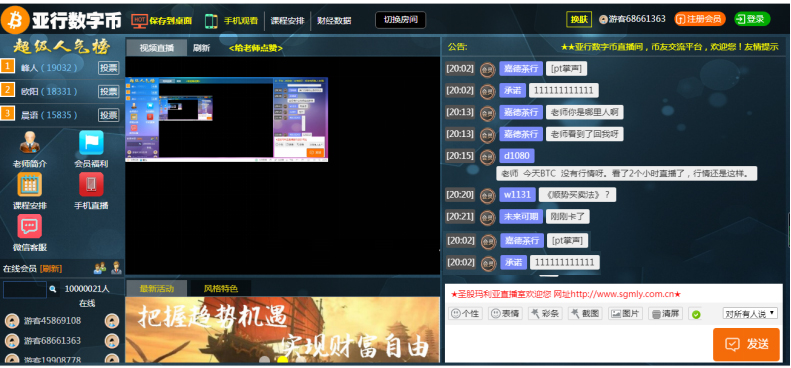Click message 老师看到了回我呀
Image resolution: width=791 pixels, height=368 pixels.
(x=585, y=134)
